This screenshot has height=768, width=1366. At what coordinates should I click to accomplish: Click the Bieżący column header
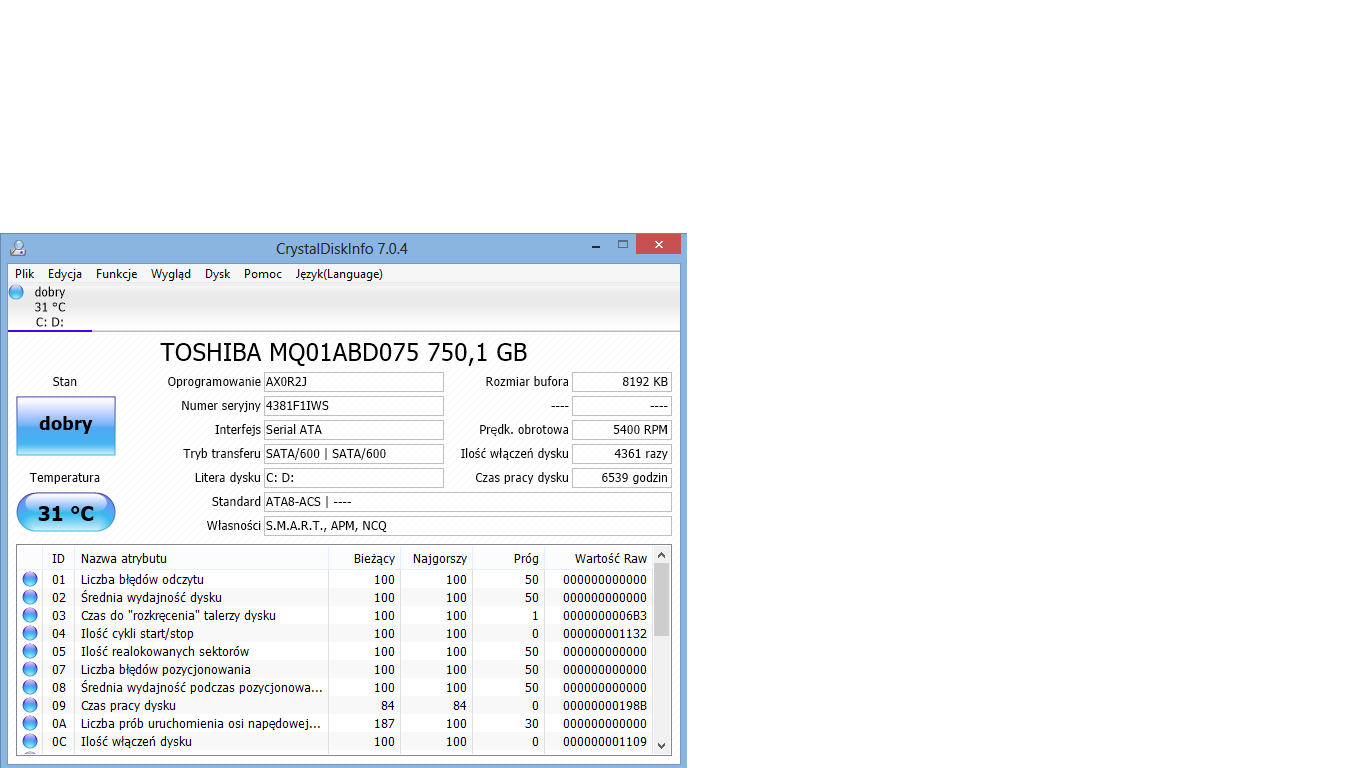point(365,558)
